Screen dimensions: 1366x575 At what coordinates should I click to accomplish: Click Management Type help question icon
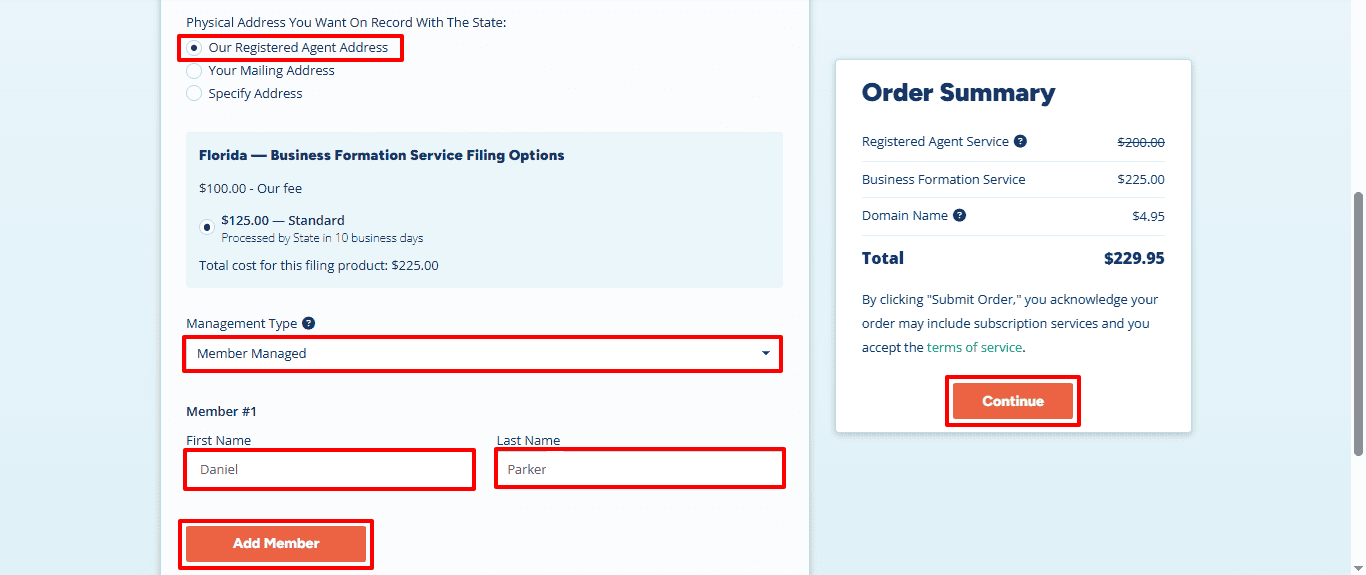[x=309, y=323]
